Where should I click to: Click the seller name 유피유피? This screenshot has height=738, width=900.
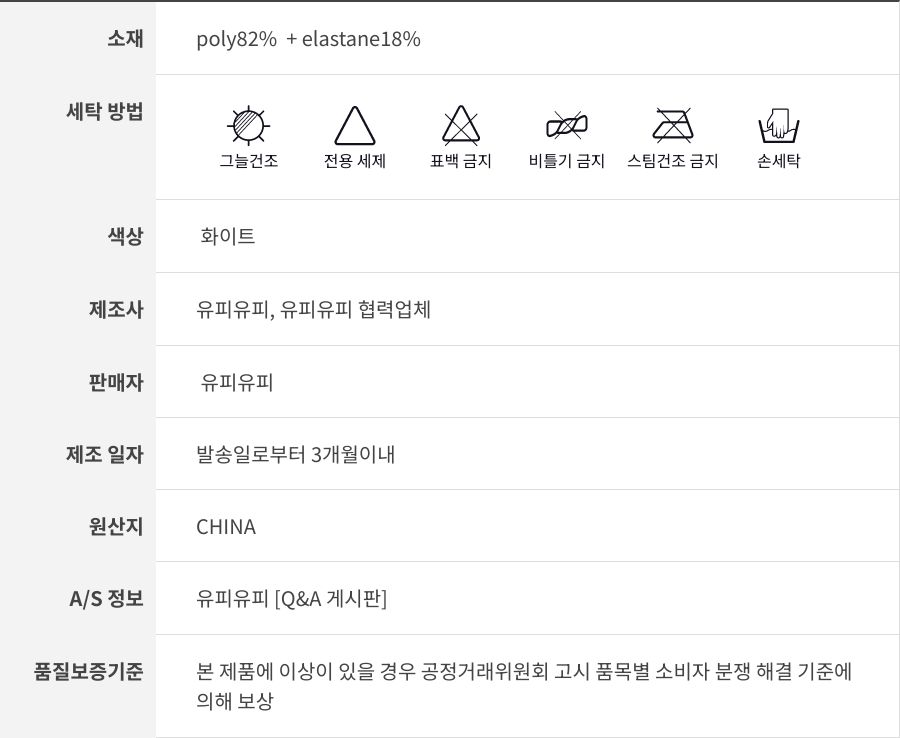(237, 381)
